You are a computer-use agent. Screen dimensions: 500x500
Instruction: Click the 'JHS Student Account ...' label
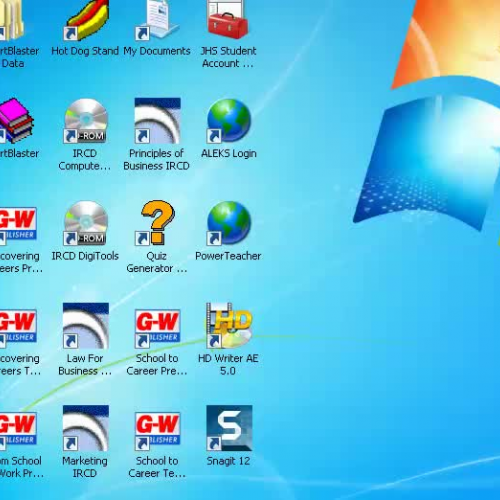coord(228,57)
